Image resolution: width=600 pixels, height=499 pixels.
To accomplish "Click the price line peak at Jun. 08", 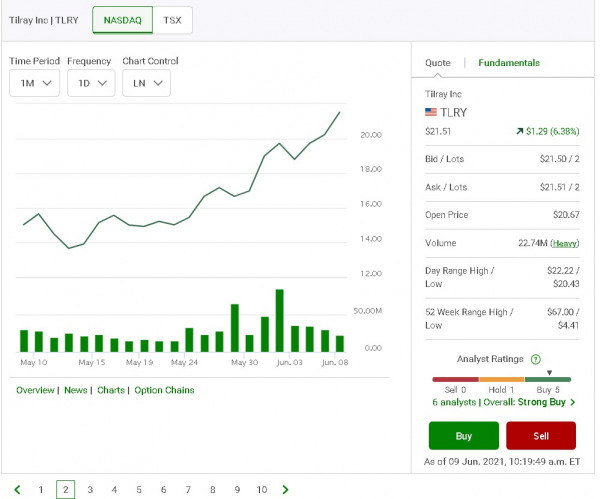I will click(339, 113).
